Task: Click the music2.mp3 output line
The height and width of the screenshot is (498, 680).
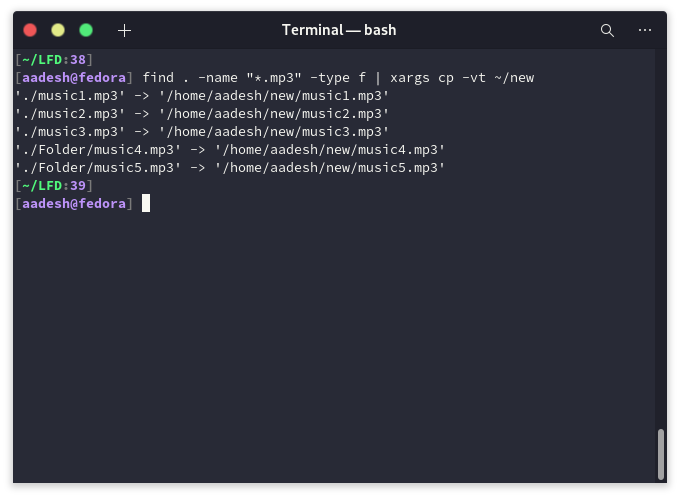Action: coord(202,113)
